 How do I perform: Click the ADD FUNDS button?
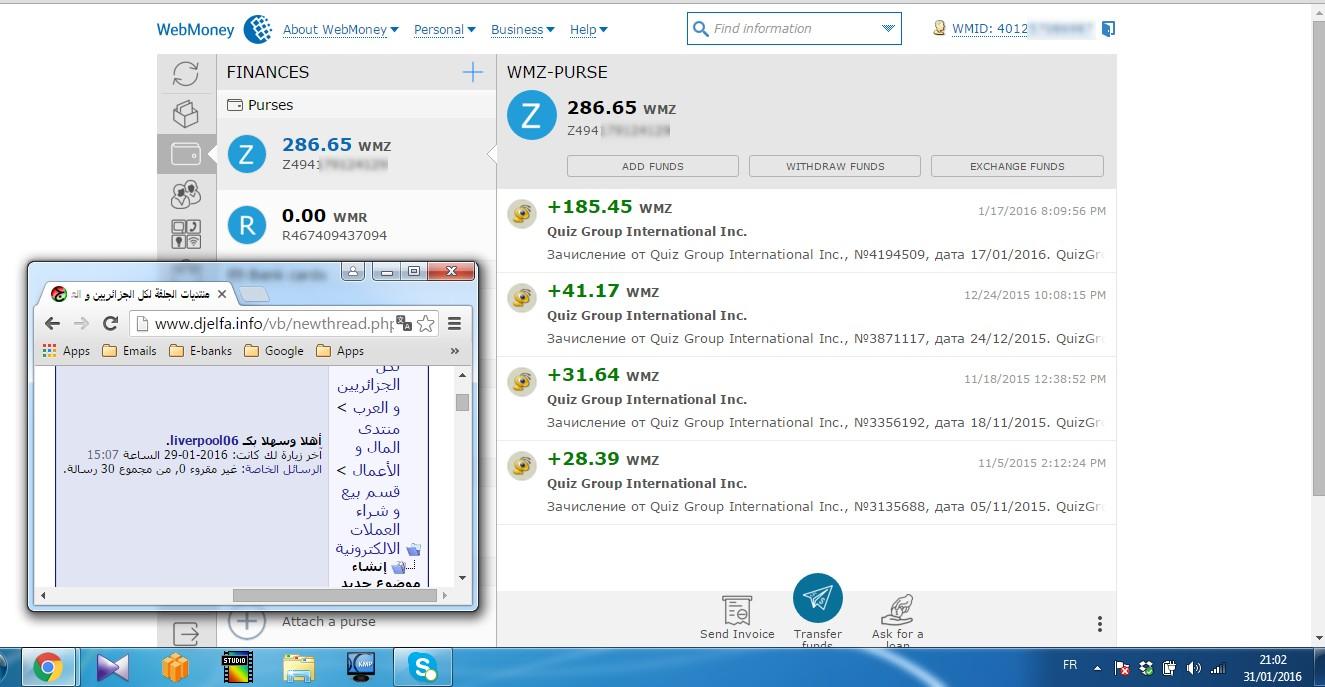(653, 166)
